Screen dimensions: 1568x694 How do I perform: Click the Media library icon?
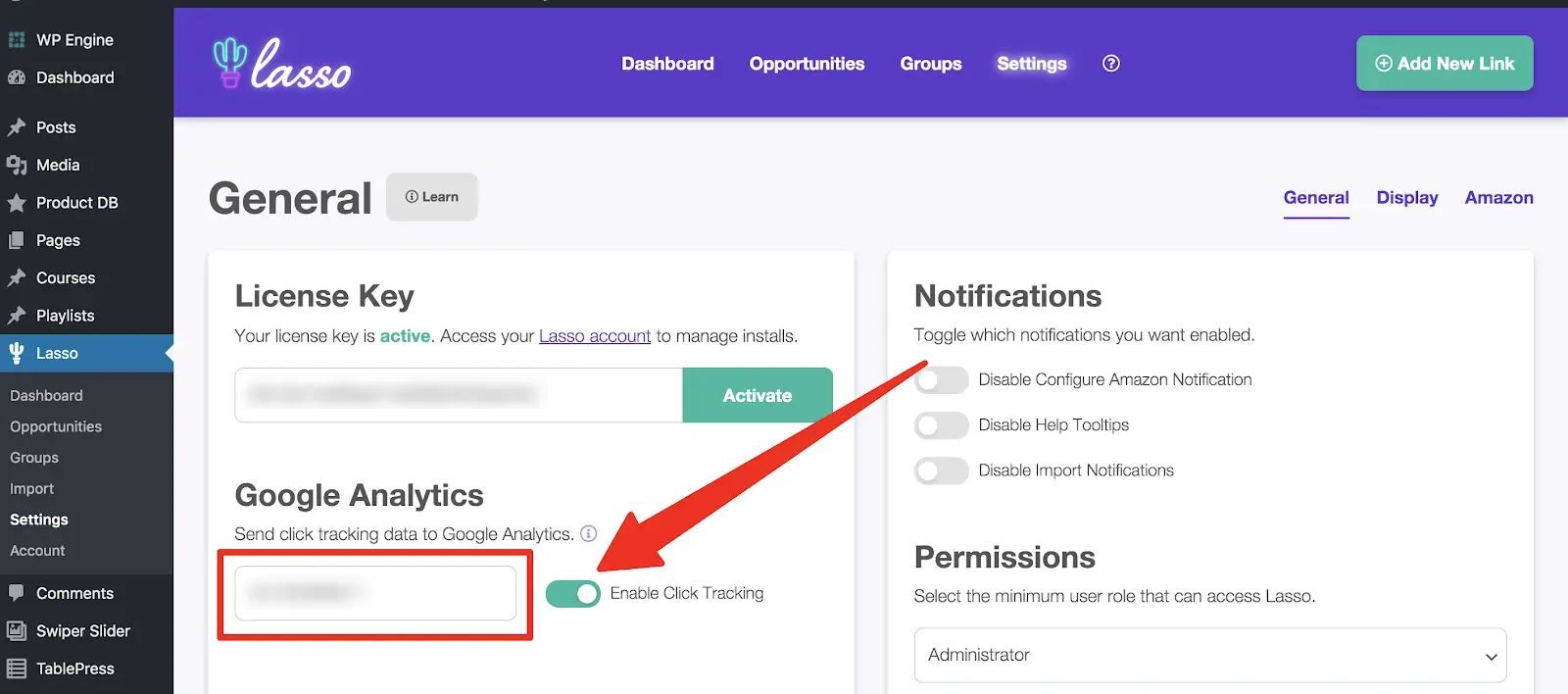click(17, 165)
